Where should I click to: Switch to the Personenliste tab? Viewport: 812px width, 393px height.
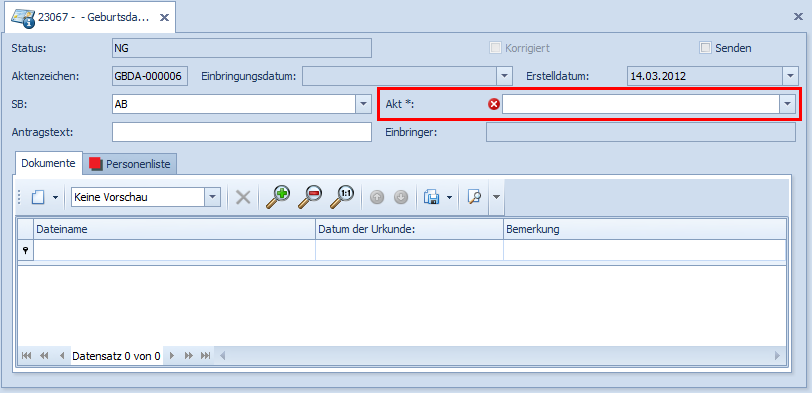(x=133, y=164)
